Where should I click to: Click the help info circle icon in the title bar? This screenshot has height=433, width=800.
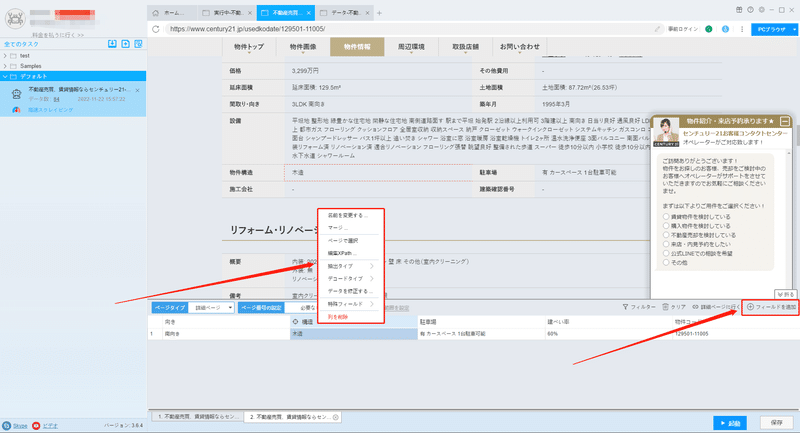[751, 10]
